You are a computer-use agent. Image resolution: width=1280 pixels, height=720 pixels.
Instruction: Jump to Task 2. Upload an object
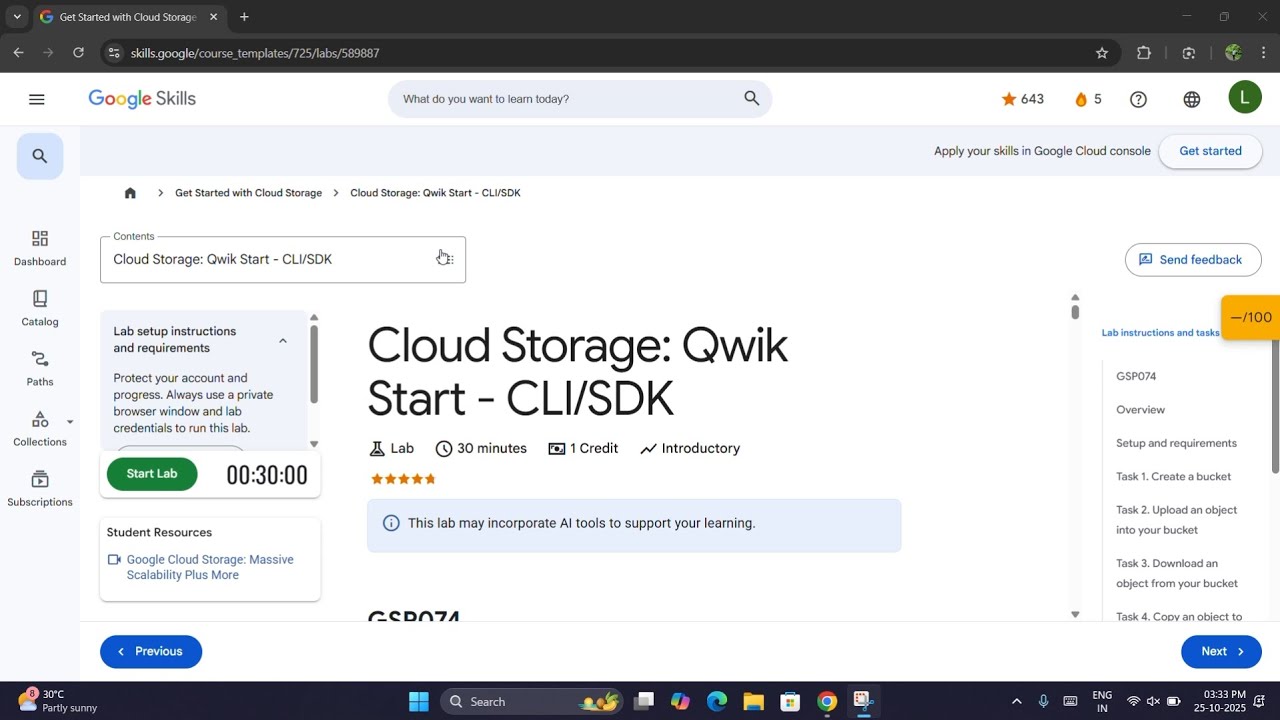[x=1176, y=520]
